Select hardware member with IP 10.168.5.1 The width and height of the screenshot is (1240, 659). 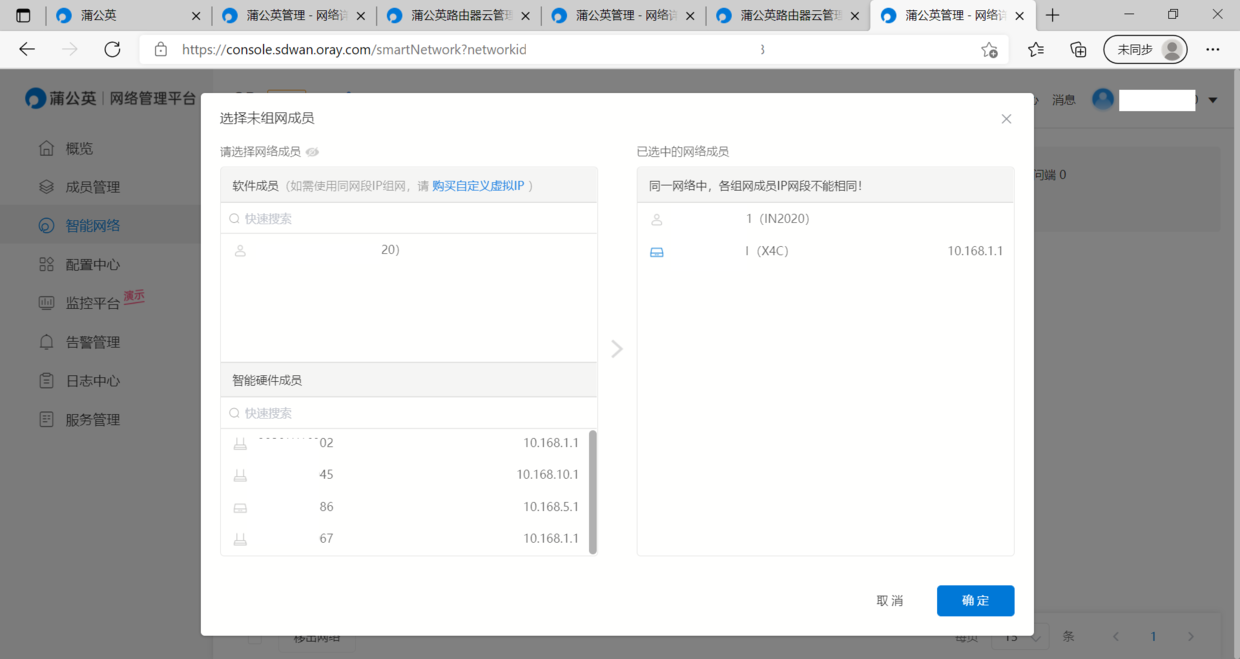tap(405, 507)
